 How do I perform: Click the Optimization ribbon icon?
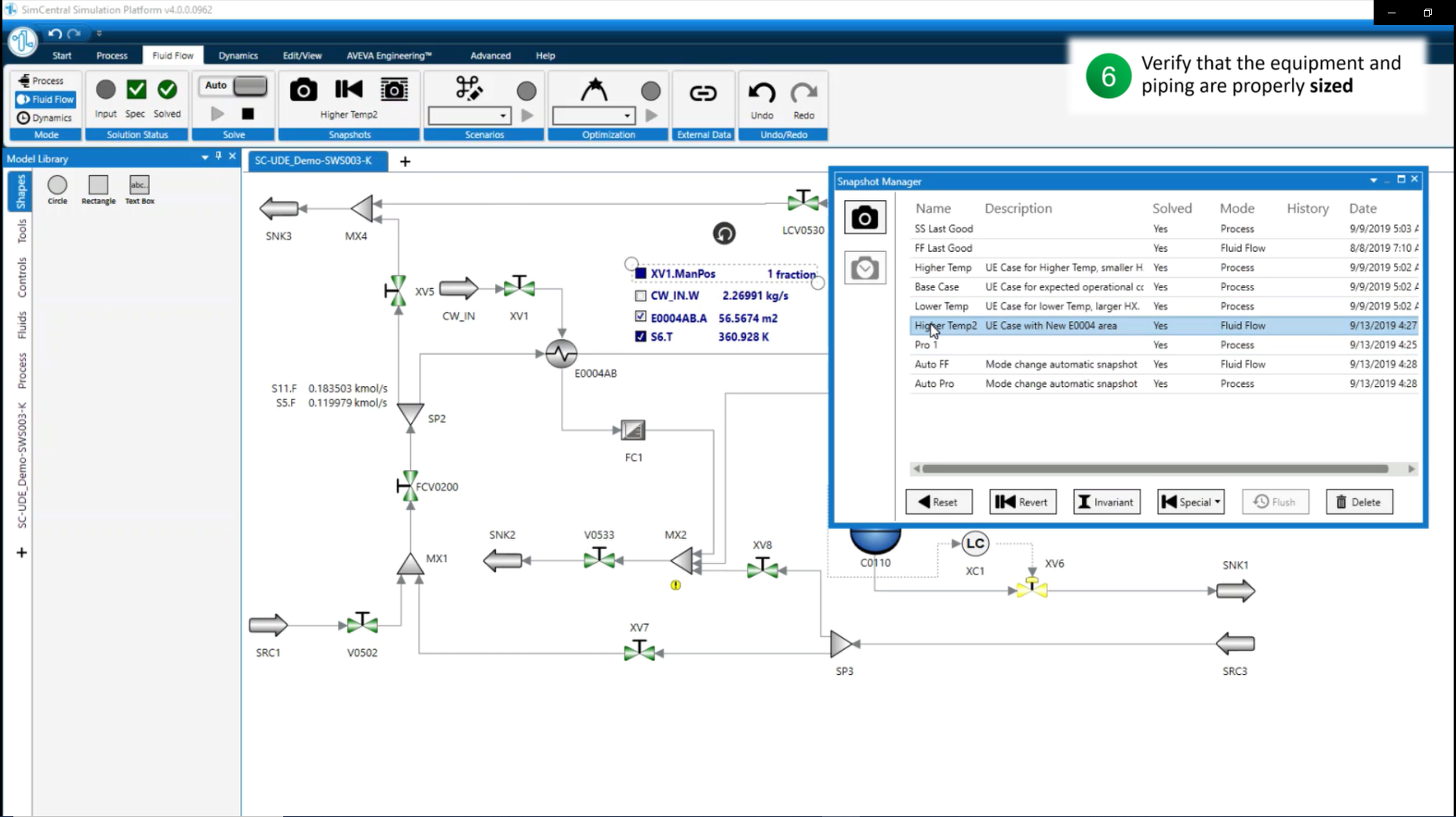pos(594,90)
